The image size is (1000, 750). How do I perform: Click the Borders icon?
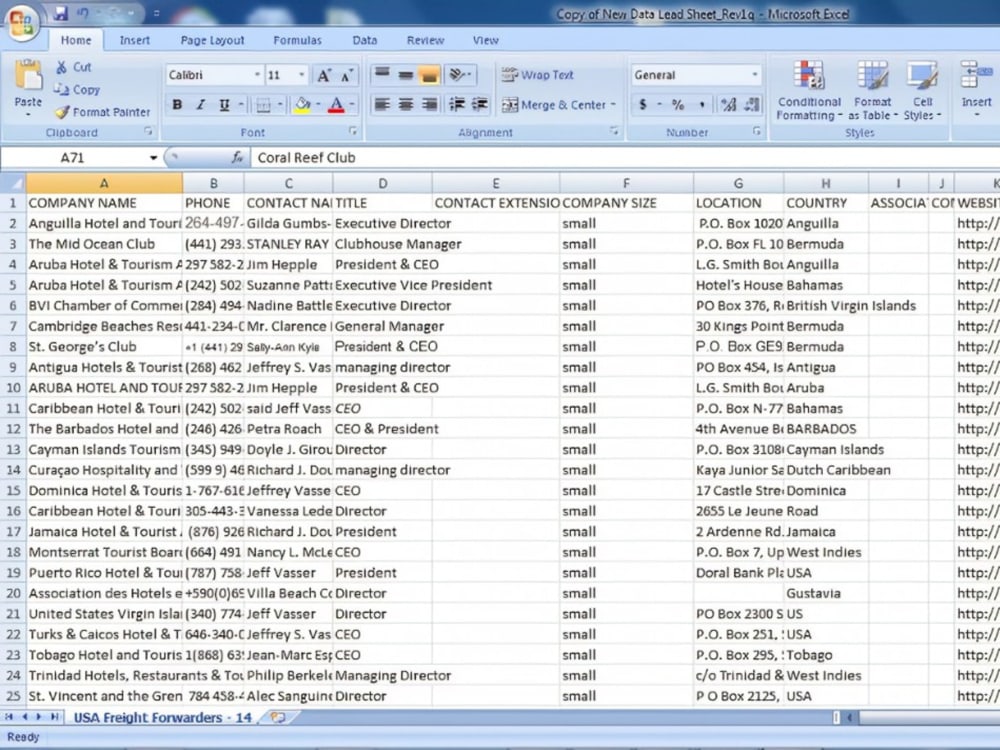263,105
